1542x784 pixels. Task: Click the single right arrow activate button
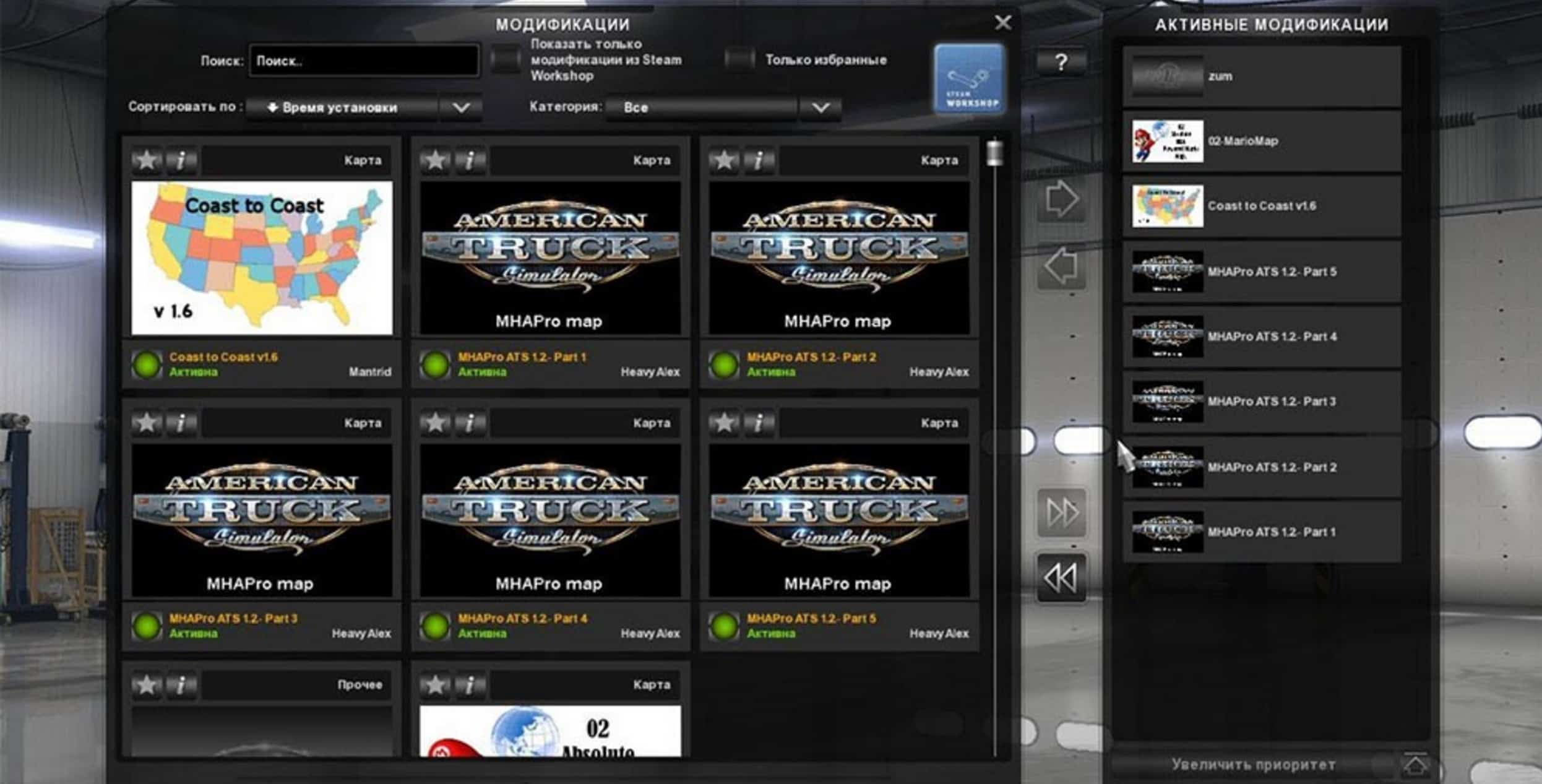(1061, 200)
